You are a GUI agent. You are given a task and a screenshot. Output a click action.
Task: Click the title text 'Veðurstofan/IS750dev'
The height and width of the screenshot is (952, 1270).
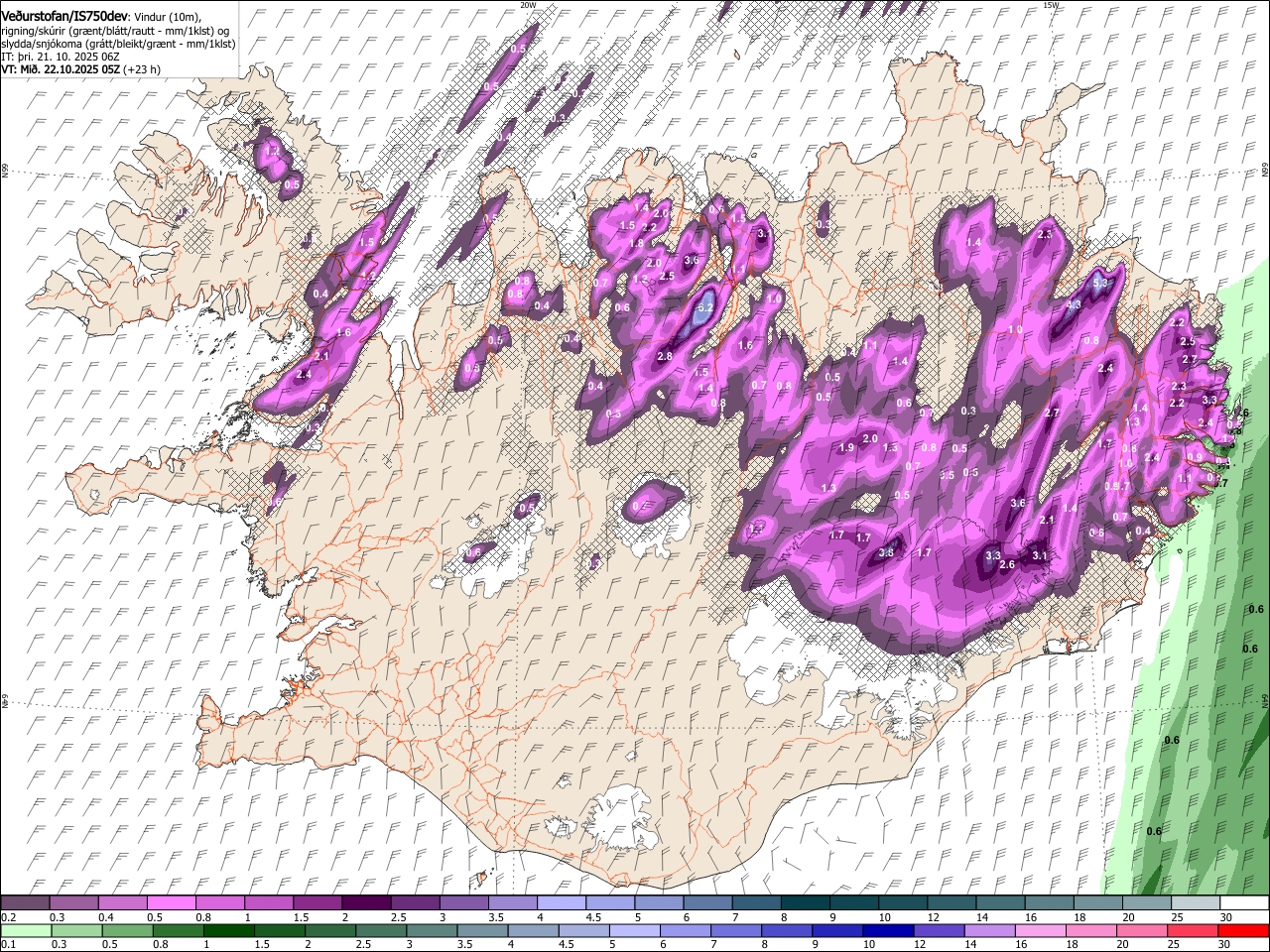coord(64,15)
